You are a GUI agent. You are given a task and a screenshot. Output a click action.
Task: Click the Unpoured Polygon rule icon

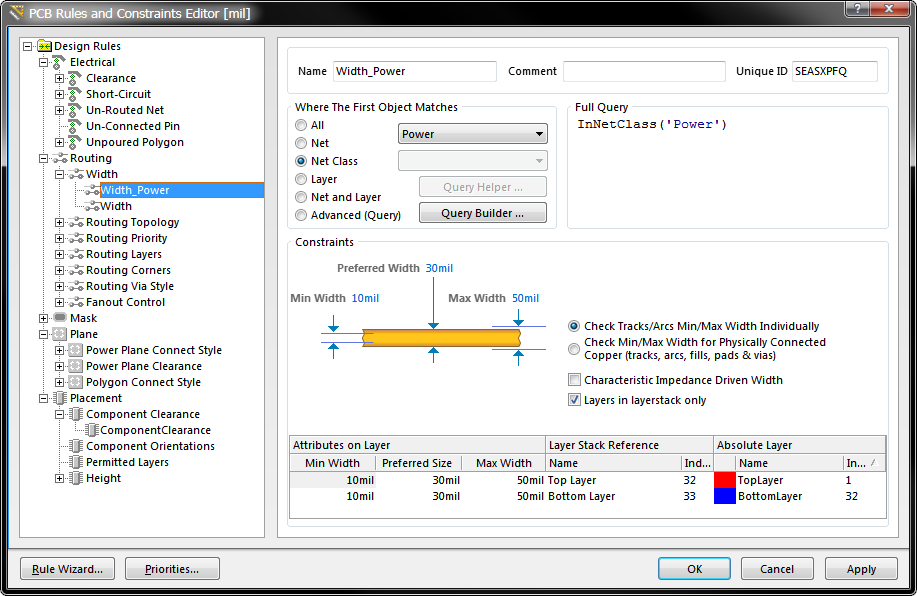[x=75, y=142]
